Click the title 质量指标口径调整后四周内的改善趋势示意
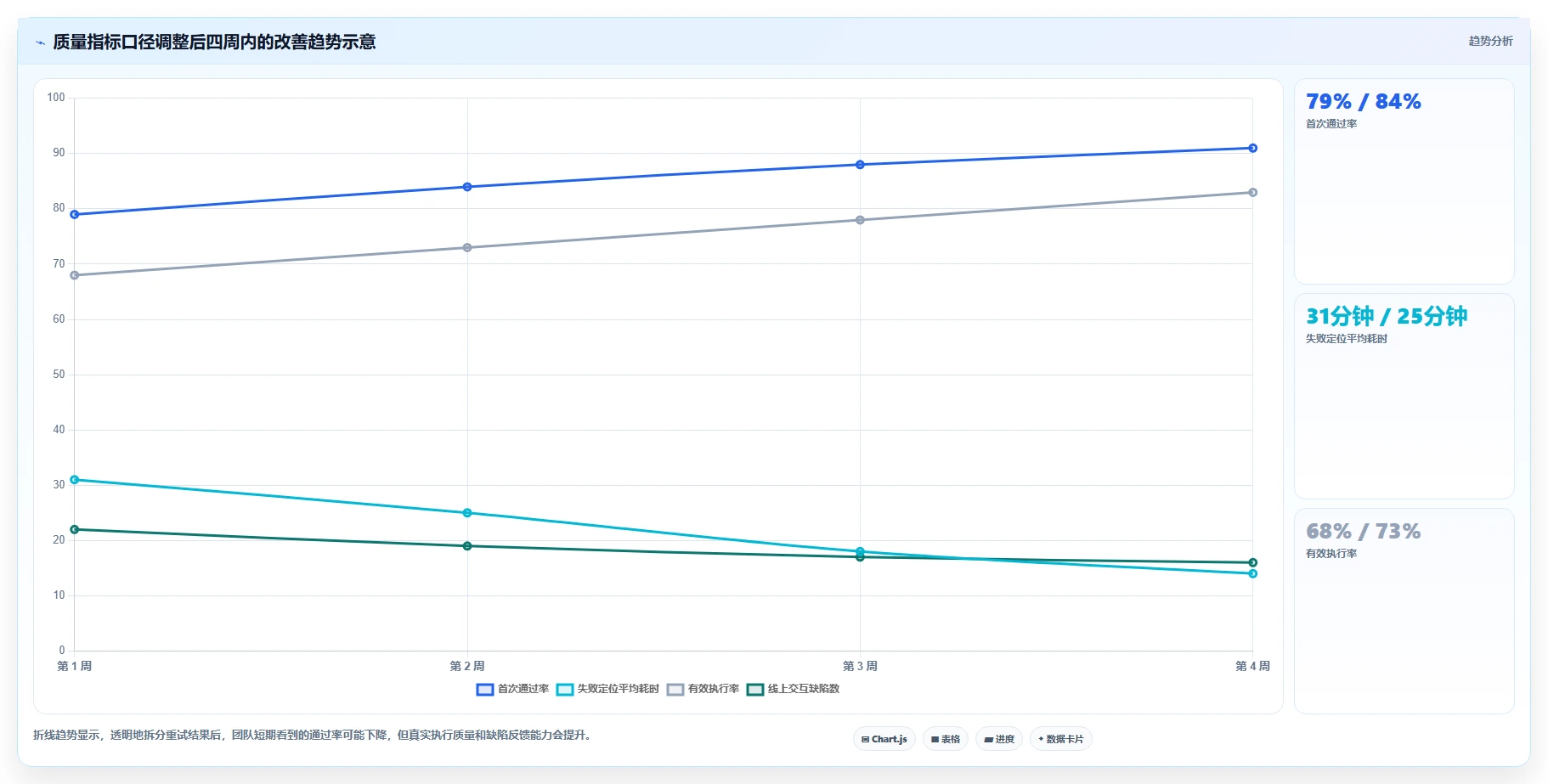Screen dimensions: 1548x784 [x=214, y=42]
